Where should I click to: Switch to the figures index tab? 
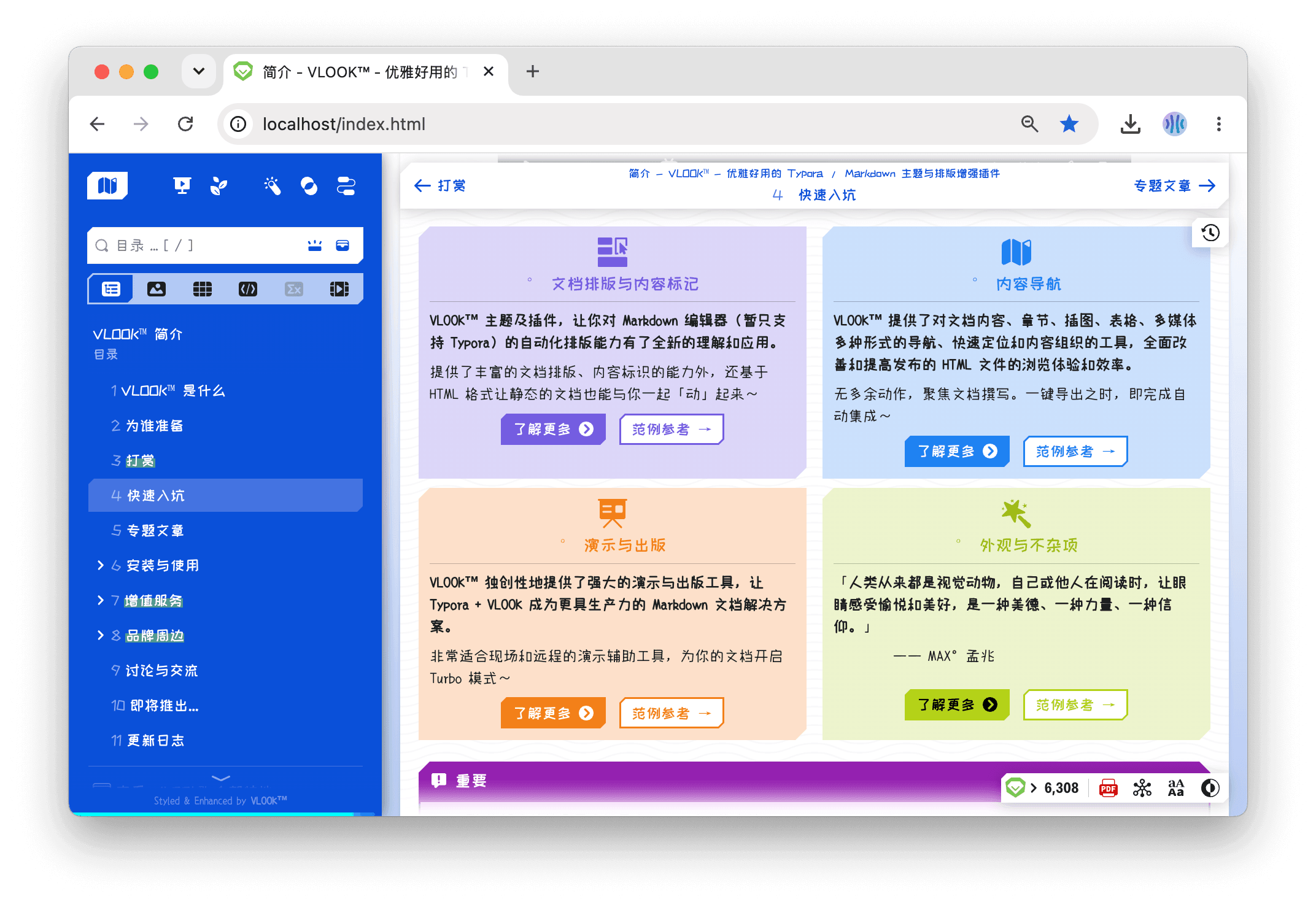157,289
